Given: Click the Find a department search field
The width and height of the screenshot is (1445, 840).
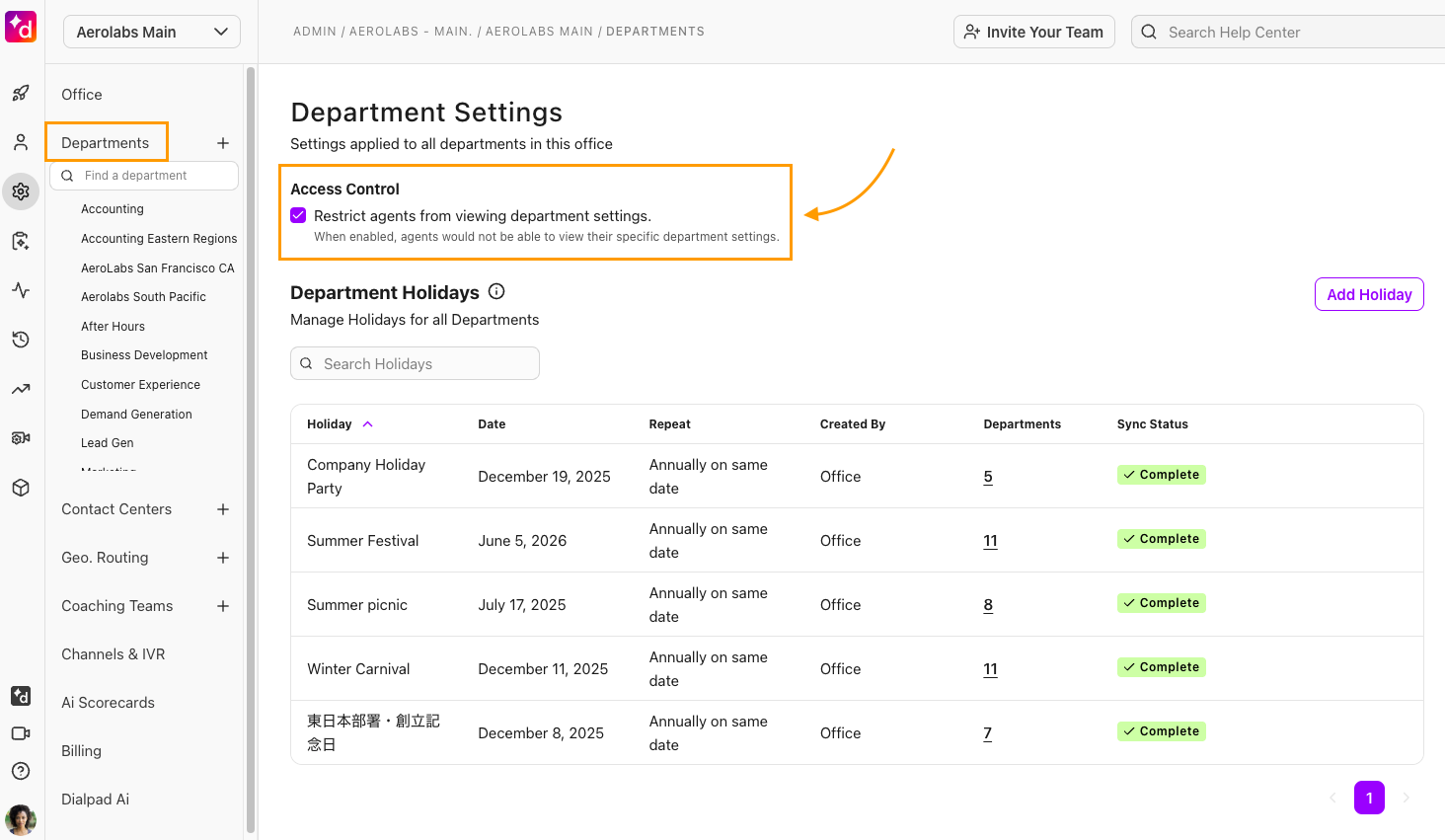Looking at the screenshot, I should (x=144, y=176).
